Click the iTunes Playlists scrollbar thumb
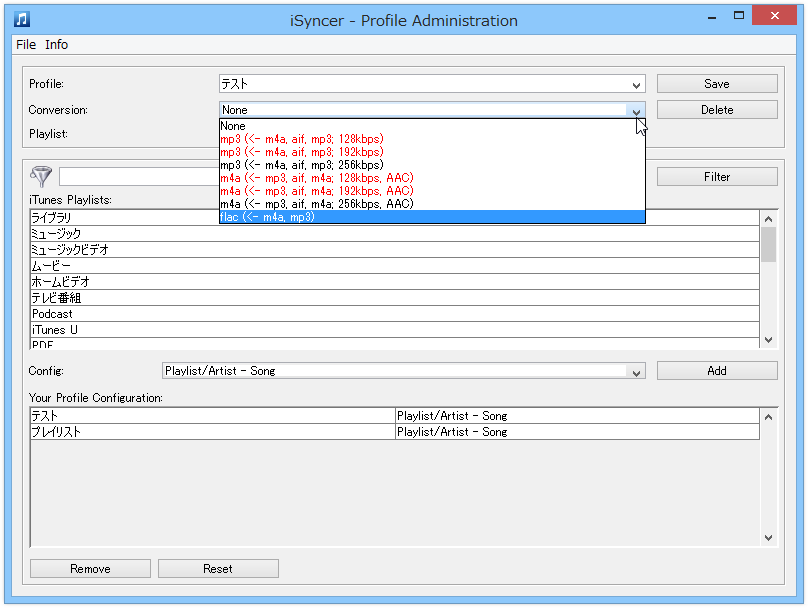This screenshot has width=808, height=608. point(768,244)
